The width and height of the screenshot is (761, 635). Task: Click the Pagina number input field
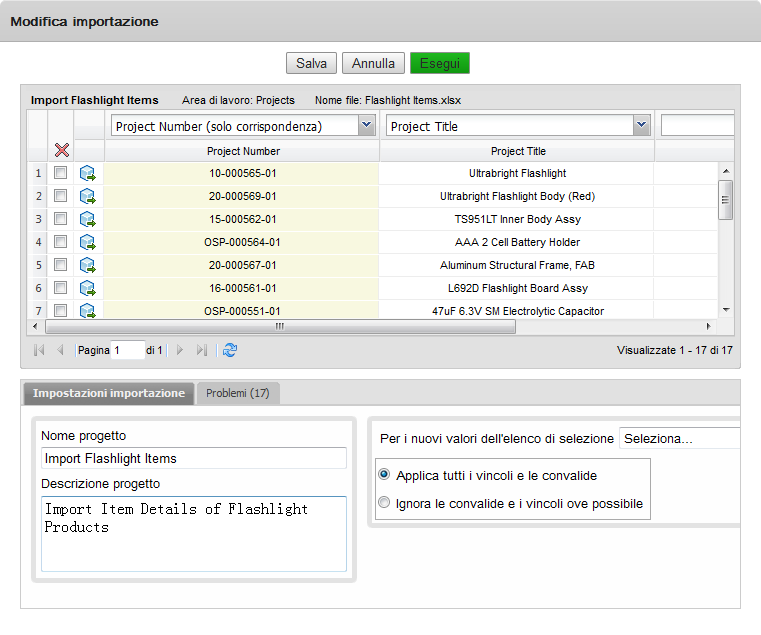[128, 350]
